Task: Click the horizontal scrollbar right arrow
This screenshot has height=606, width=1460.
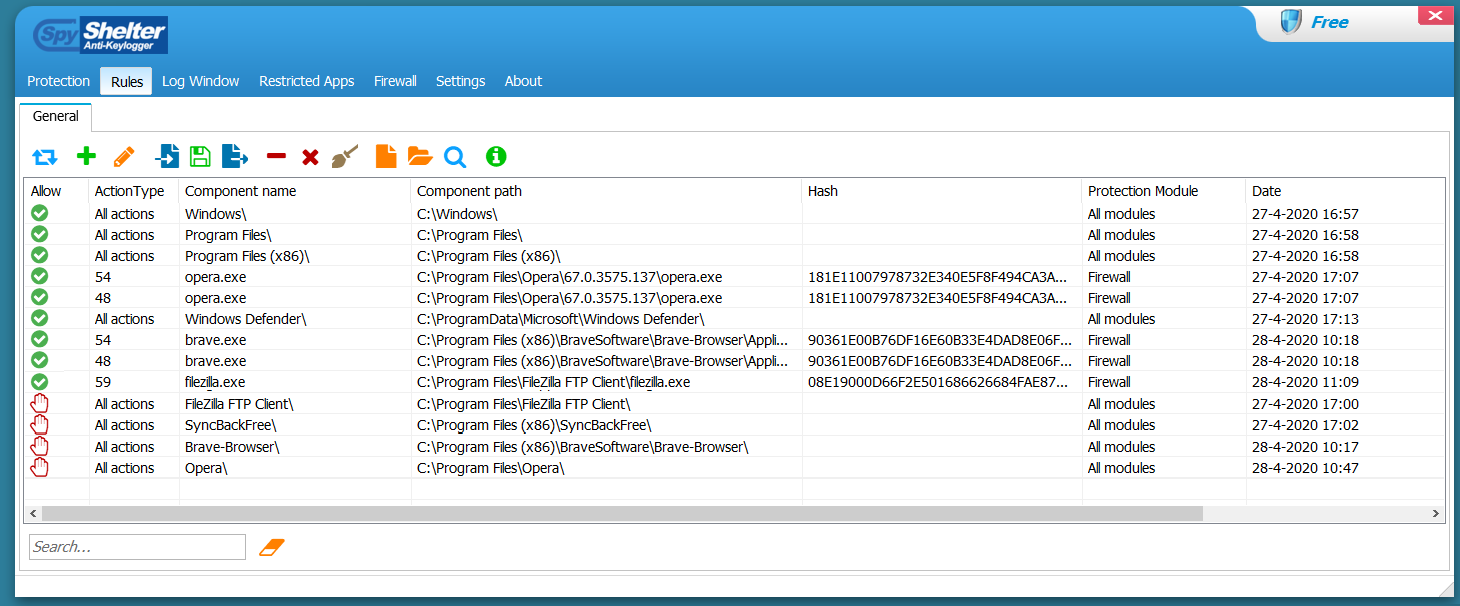Action: pos(1436,513)
